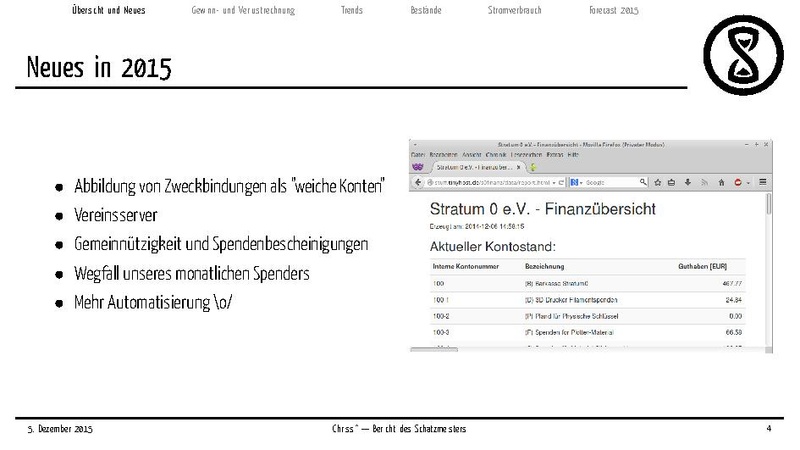Click the balance value 24.84

point(734,299)
